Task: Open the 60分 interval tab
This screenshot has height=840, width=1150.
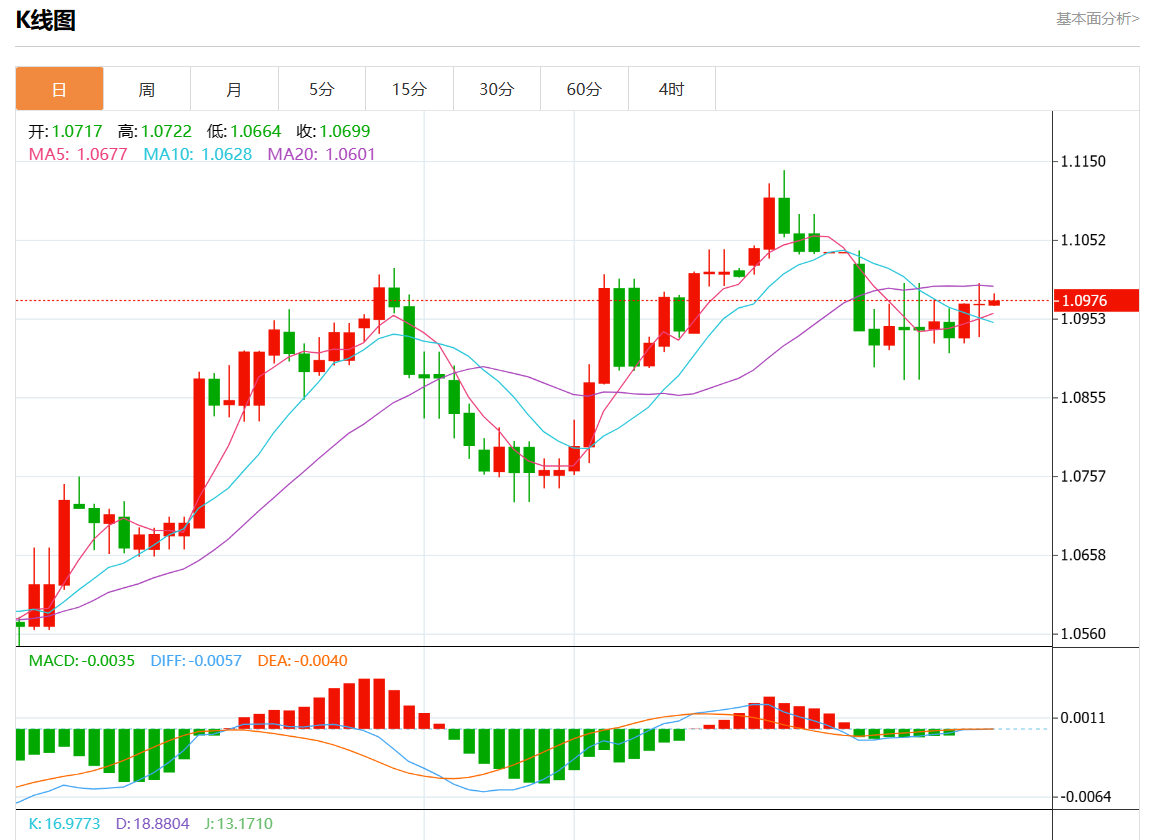Action: [584, 89]
